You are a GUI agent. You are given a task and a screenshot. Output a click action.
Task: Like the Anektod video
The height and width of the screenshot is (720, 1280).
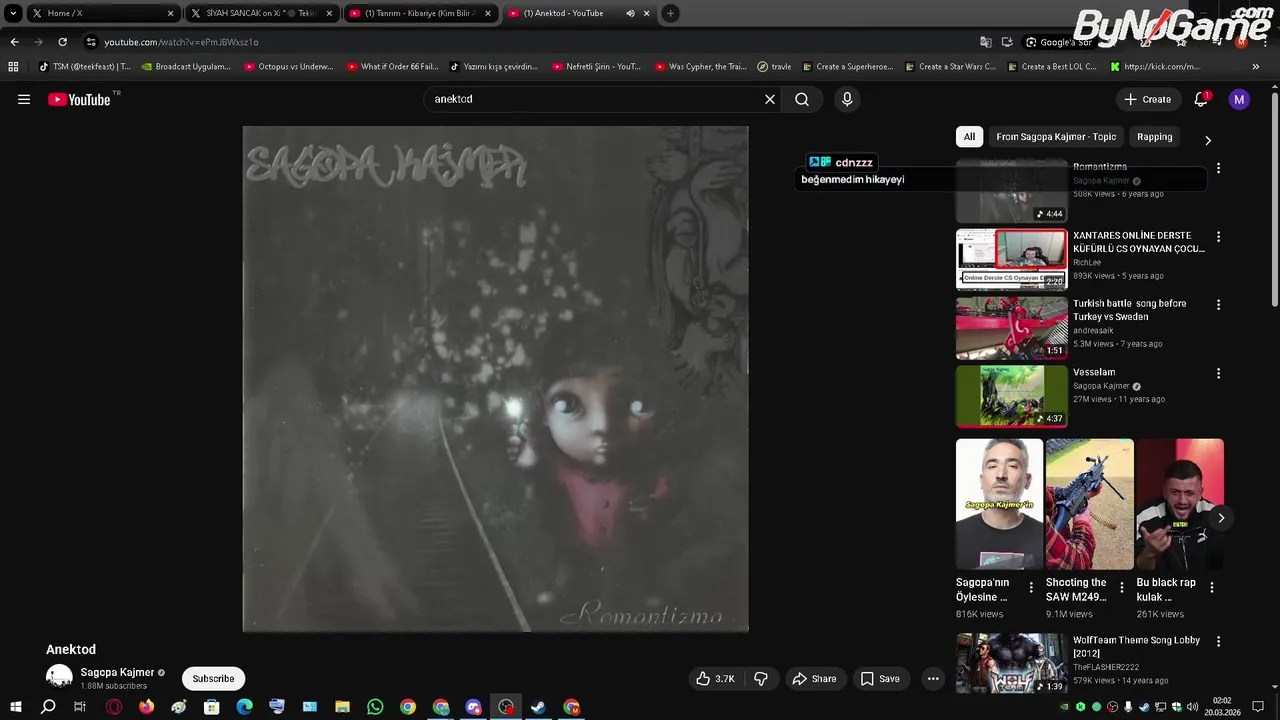(x=716, y=678)
